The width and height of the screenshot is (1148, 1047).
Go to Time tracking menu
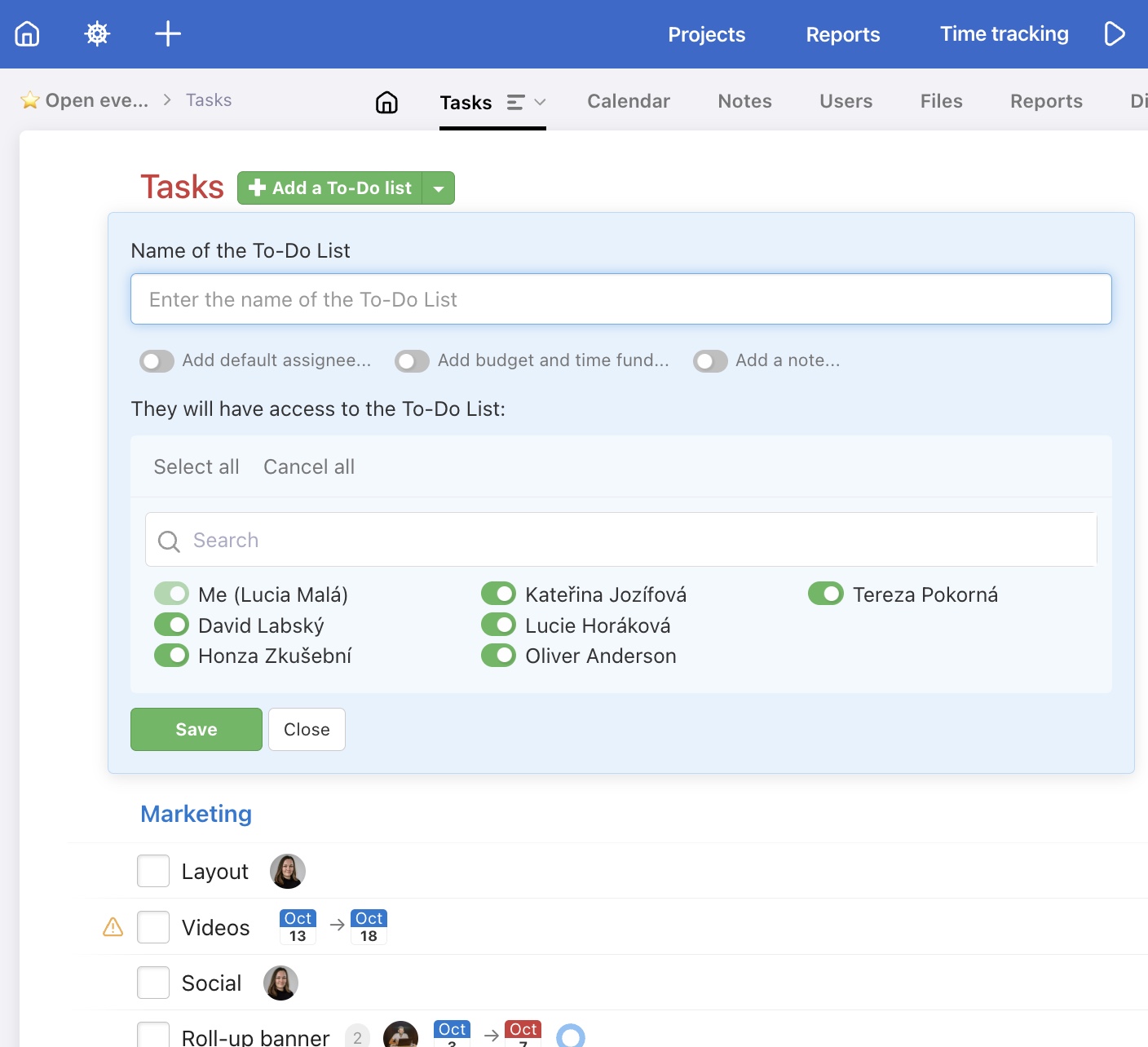(x=1004, y=34)
